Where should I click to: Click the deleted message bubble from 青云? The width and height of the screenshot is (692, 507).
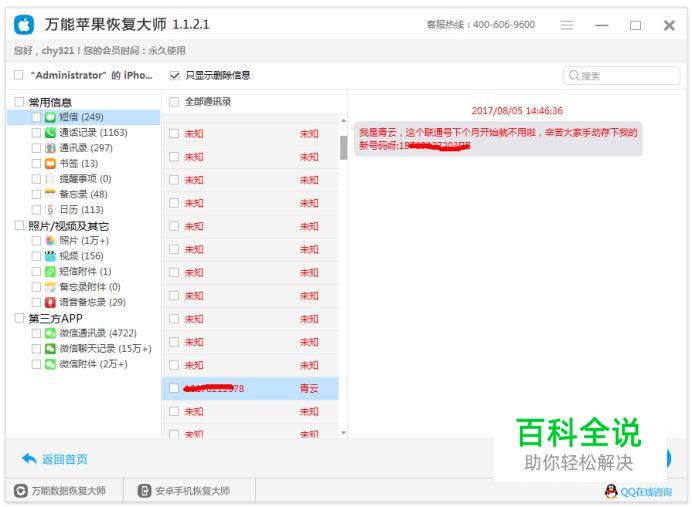[498, 139]
